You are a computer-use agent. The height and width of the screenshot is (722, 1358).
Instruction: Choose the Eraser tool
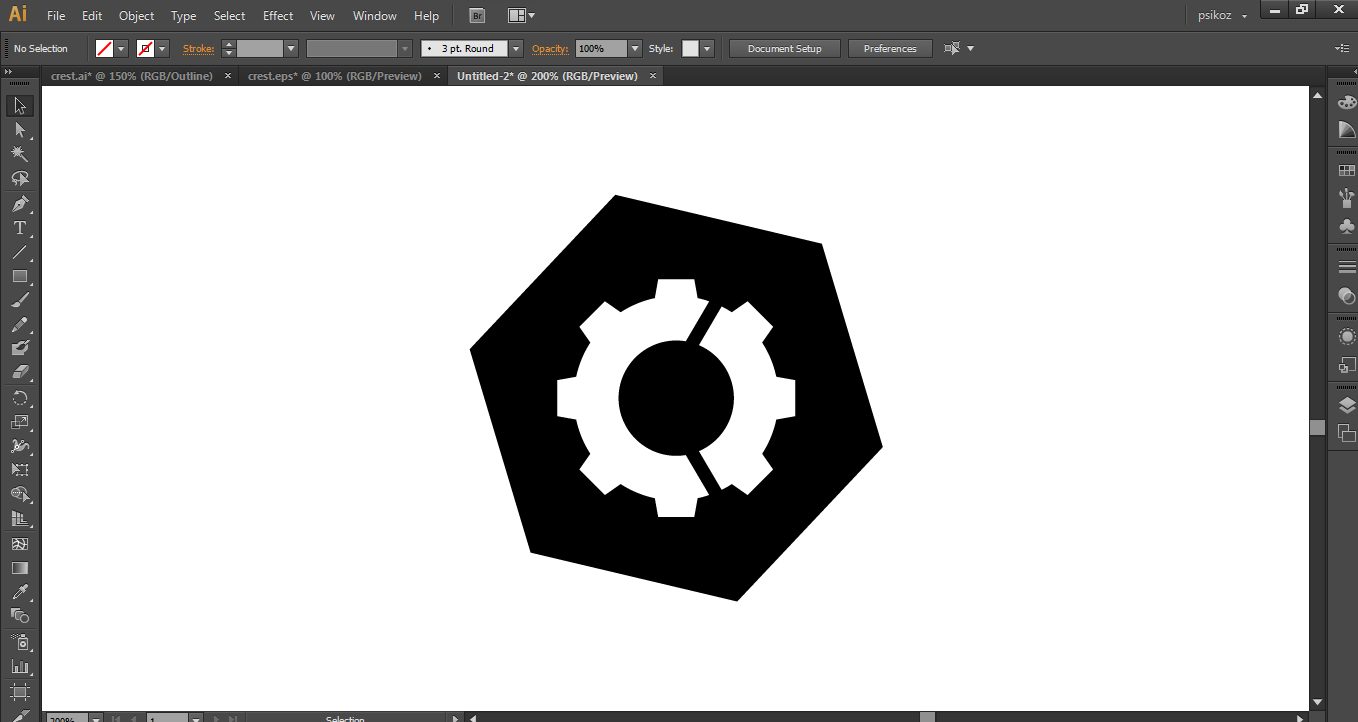19,372
